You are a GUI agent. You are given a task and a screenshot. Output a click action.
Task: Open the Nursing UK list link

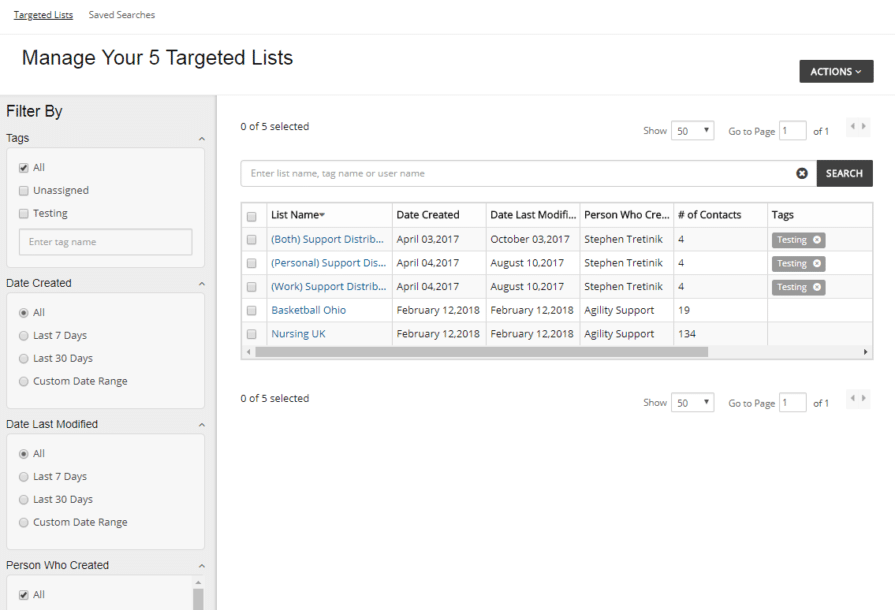point(298,334)
